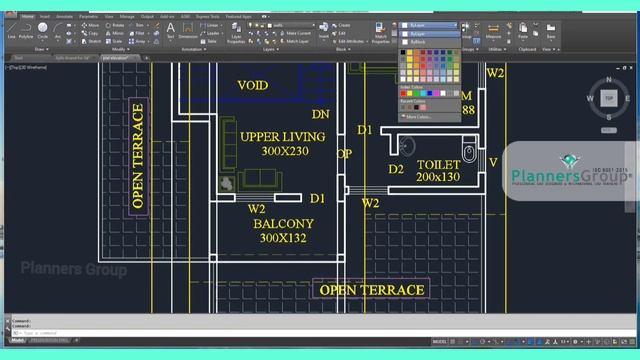Click the Scale command
The width and height of the screenshot is (640, 360).
[x=114, y=41]
